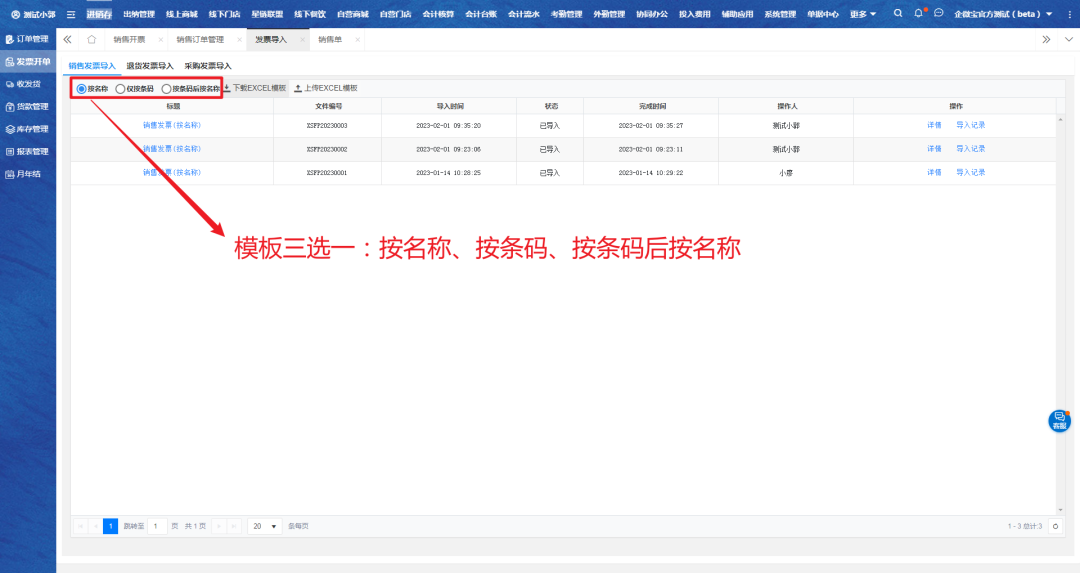Click the page jump number input field

(x=157, y=526)
